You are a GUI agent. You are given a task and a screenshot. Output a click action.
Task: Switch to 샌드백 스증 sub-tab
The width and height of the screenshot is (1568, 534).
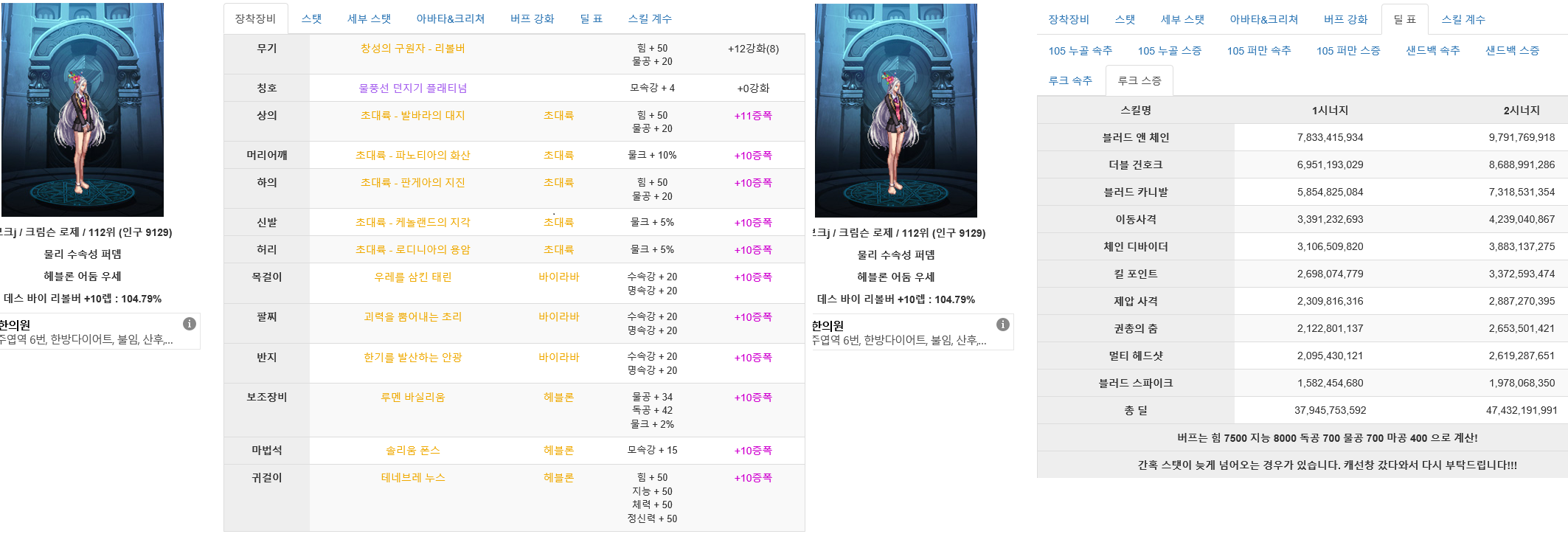pyautogui.click(x=1512, y=50)
